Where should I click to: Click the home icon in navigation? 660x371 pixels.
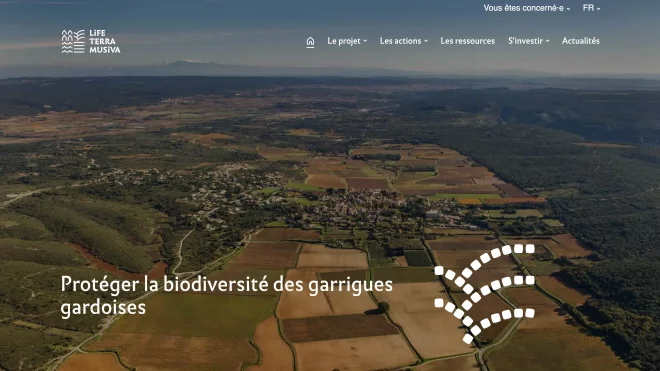coord(310,41)
